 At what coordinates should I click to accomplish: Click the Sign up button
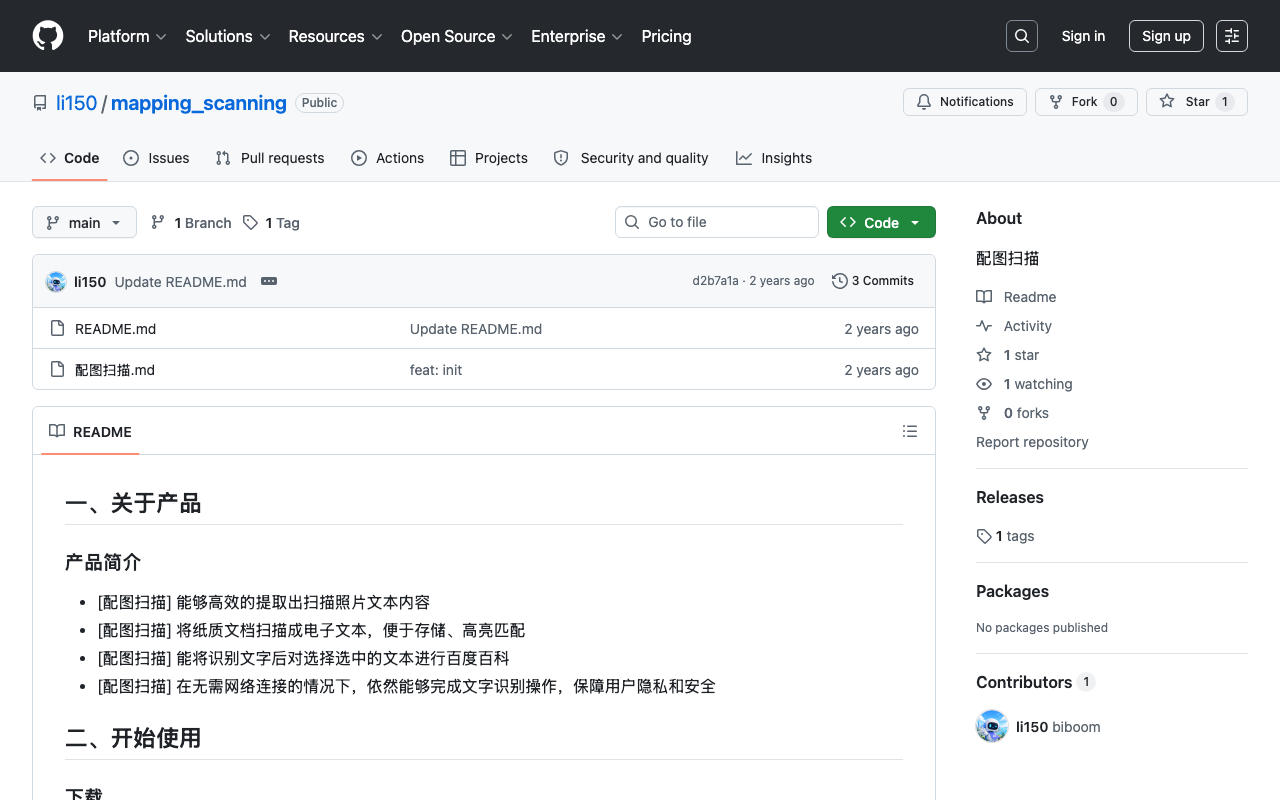(1166, 36)
